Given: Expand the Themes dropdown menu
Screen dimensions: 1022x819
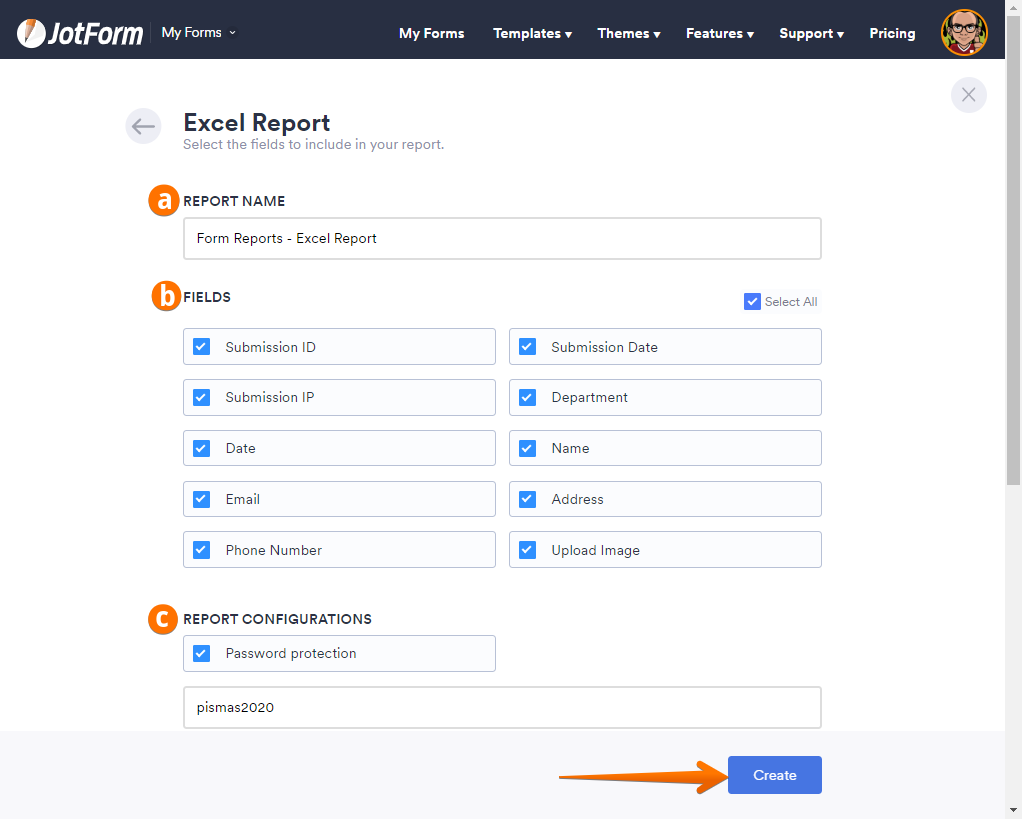Looking at the screenshot, I should [628, 33].
